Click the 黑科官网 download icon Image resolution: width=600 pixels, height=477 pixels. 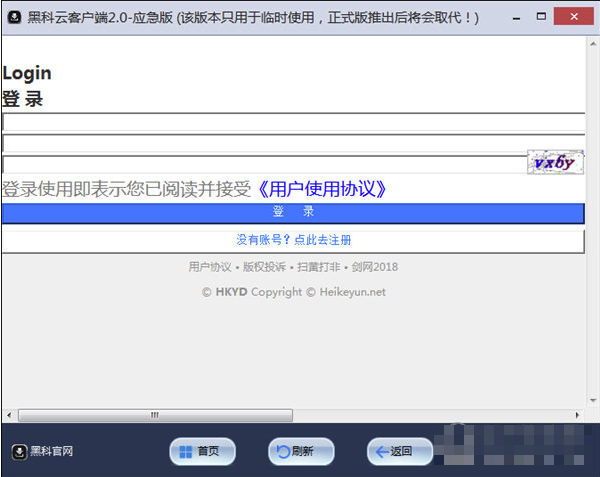19,451
